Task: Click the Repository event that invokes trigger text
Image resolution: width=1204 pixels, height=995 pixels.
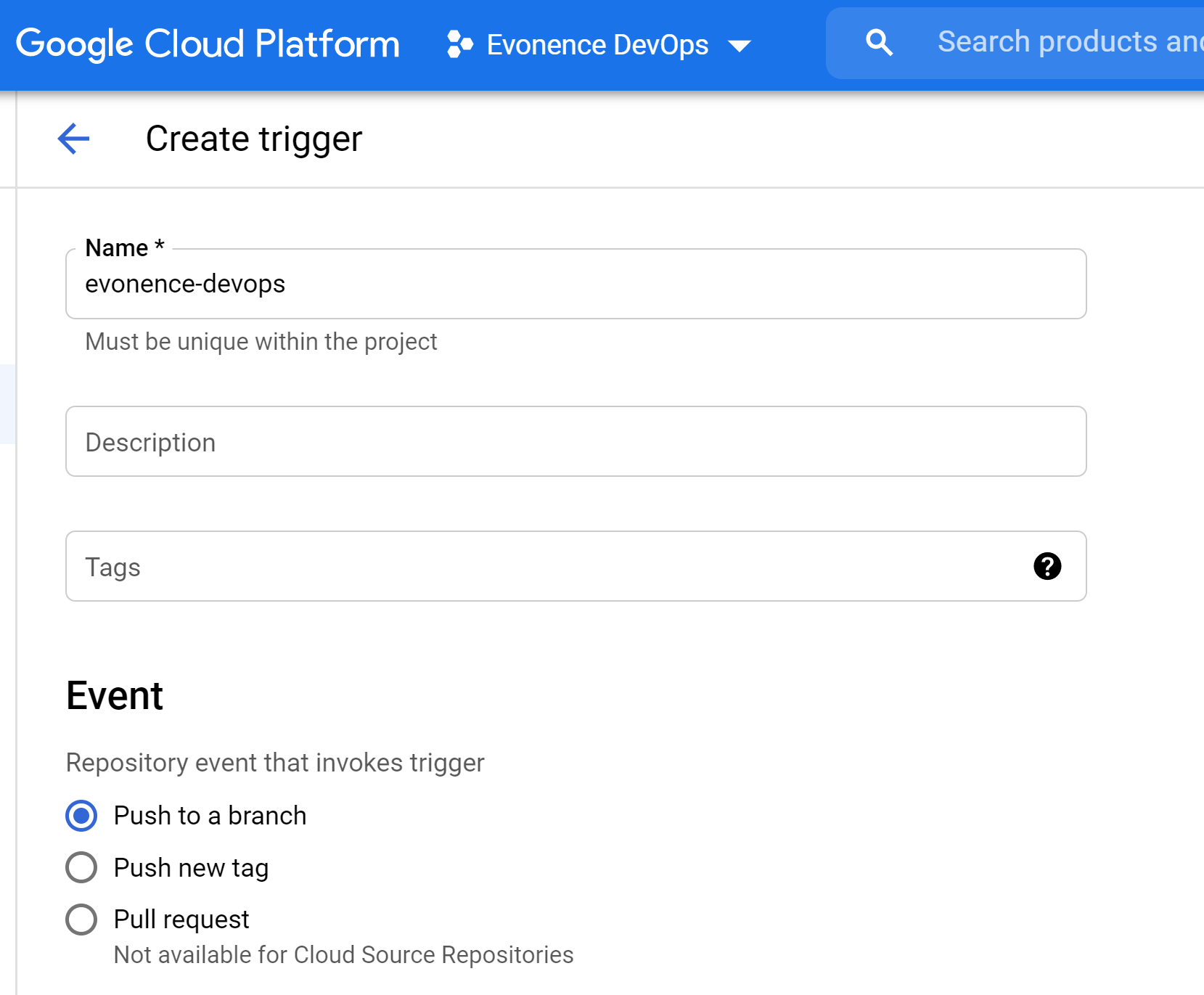Action: click(x=275, y=763)
